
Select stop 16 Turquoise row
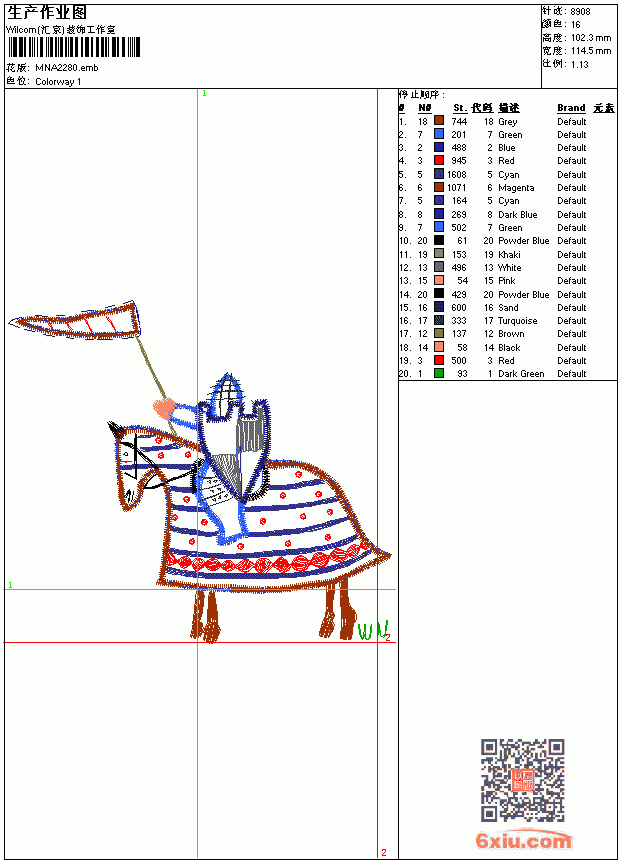[508, 321]
